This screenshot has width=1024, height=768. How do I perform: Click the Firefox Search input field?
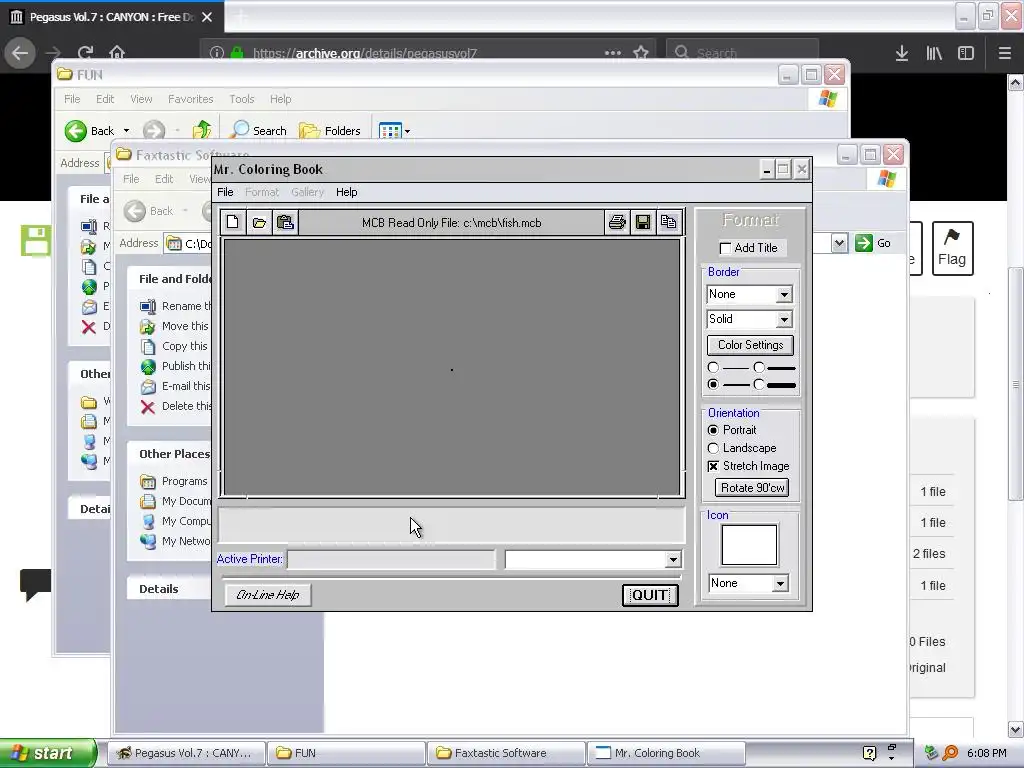[742, 53]
